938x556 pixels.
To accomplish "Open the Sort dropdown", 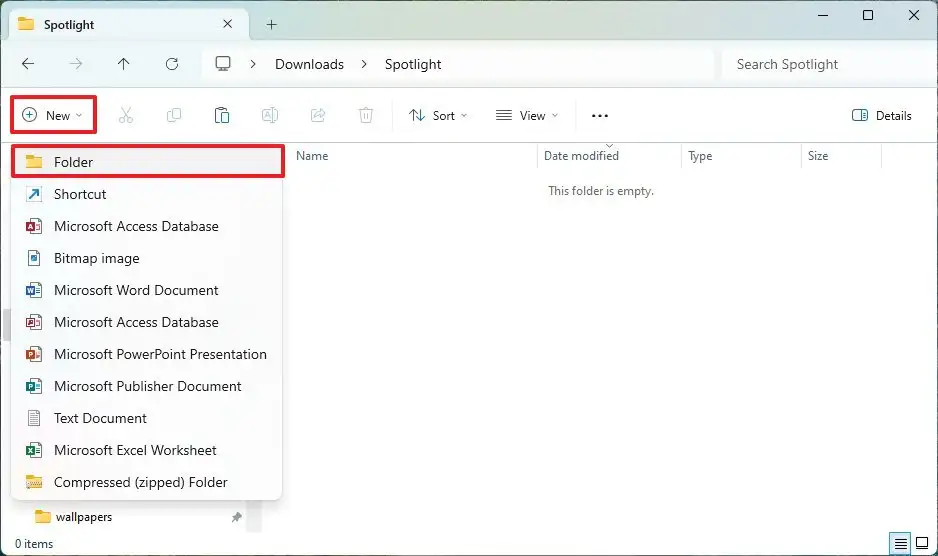I will [438, 116].
